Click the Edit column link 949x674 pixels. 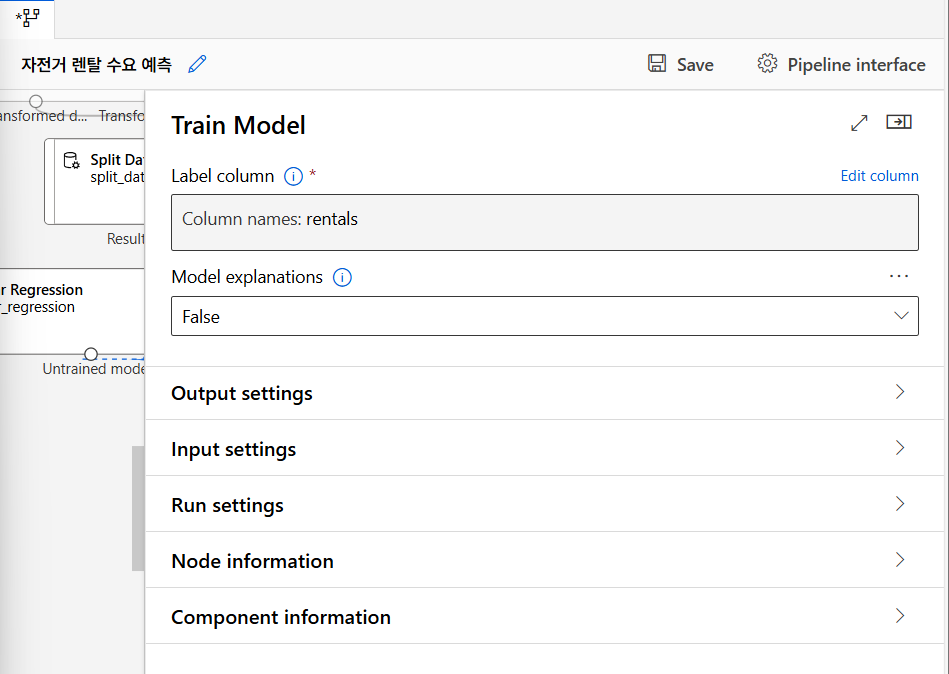point(879,176)
